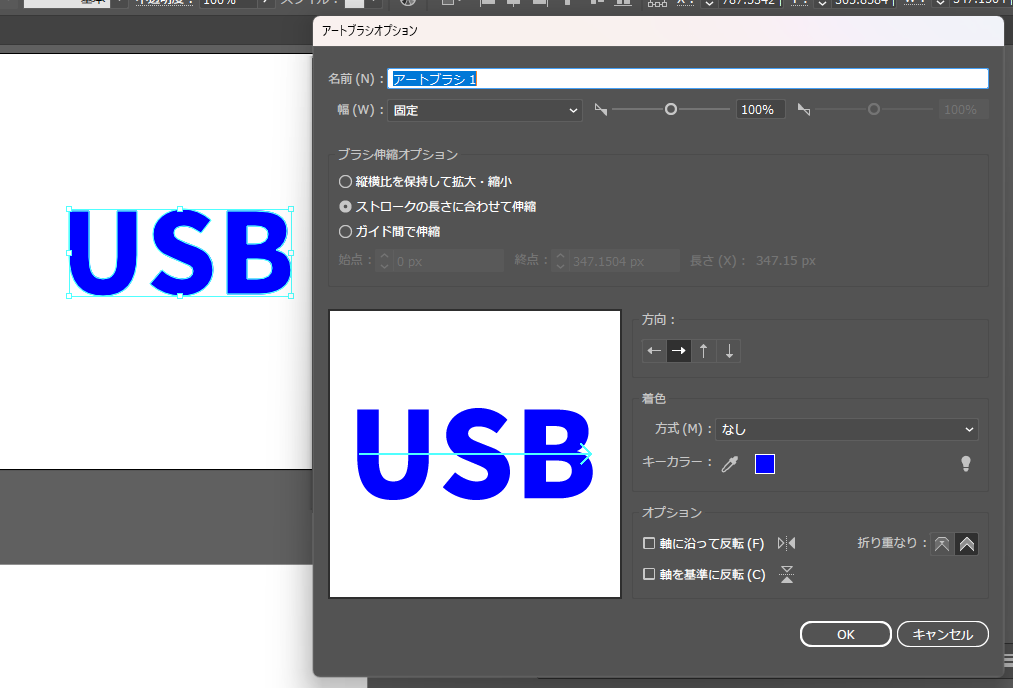Click the disabled maximum width icon
Viewport: 1013px width, 688px height.
click(x=804, y=110)
